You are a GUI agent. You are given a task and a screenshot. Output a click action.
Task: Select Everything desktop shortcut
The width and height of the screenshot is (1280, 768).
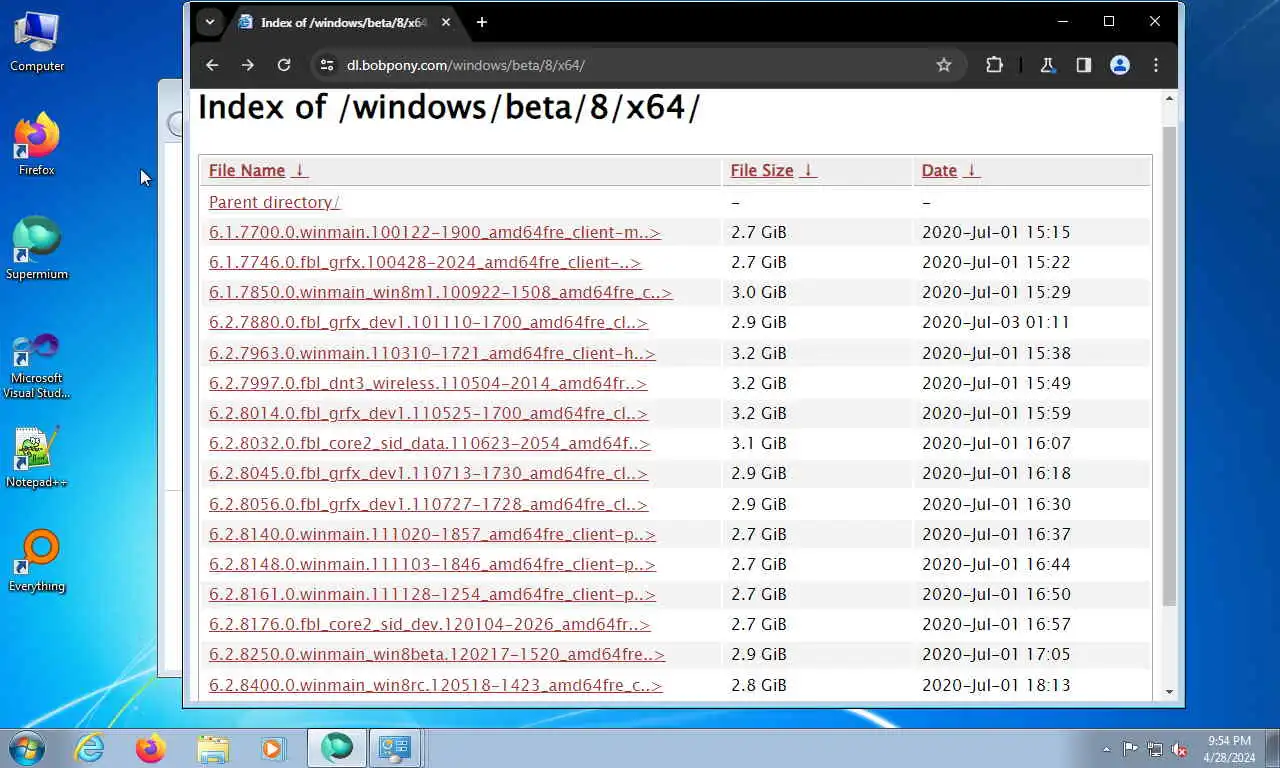(x=37, y=561)
